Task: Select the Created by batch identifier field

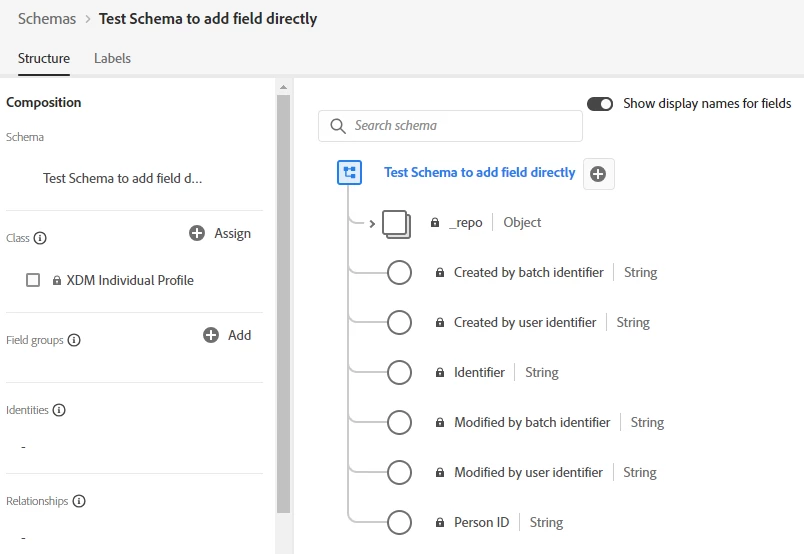Action: 528,273
